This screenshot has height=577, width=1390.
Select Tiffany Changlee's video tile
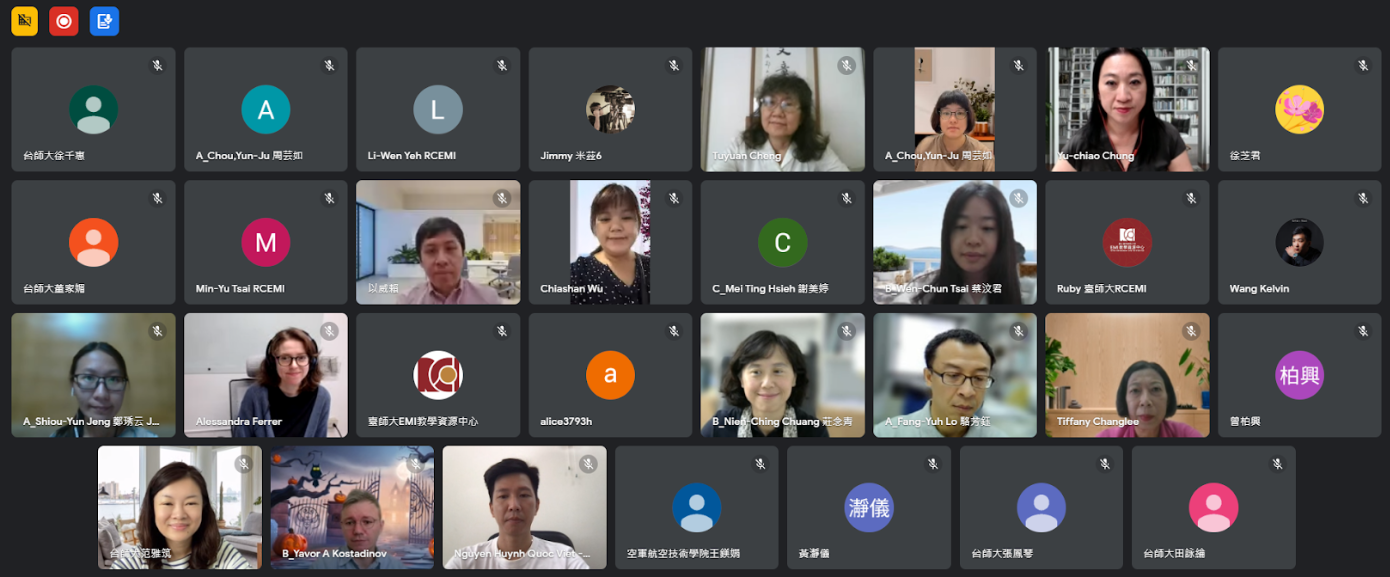tap(1127, 375)
